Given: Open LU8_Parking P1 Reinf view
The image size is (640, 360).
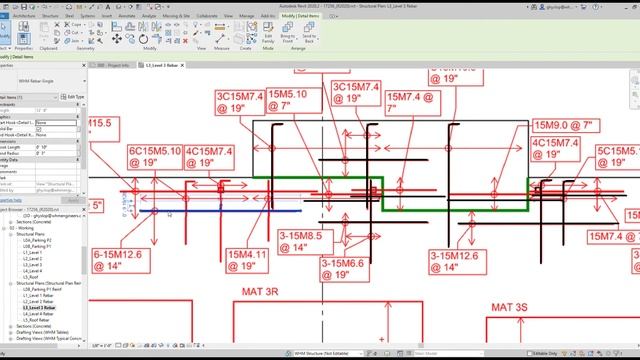Looking at the screenshot, I should click(42, 289).
